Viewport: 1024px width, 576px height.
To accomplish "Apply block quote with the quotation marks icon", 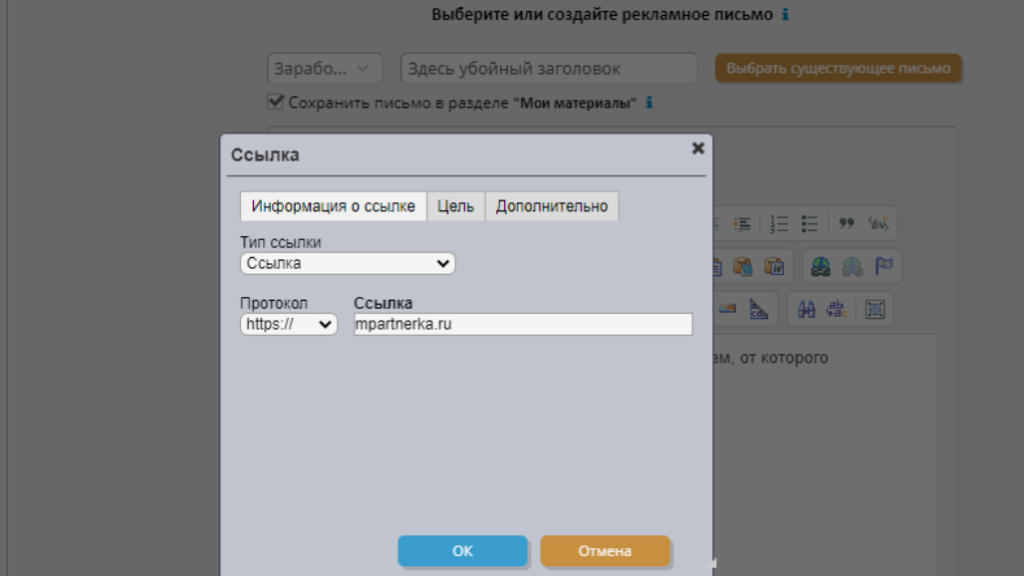I will 846,224.
